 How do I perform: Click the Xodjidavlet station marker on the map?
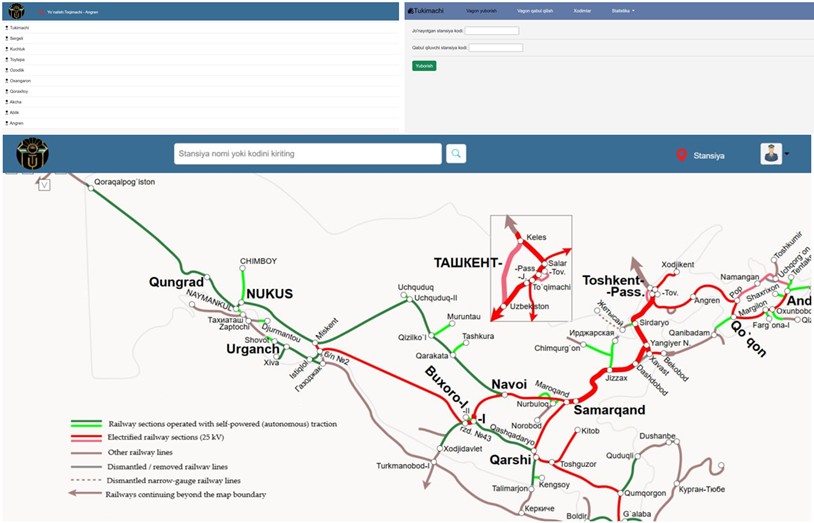[x=440, y=448]
